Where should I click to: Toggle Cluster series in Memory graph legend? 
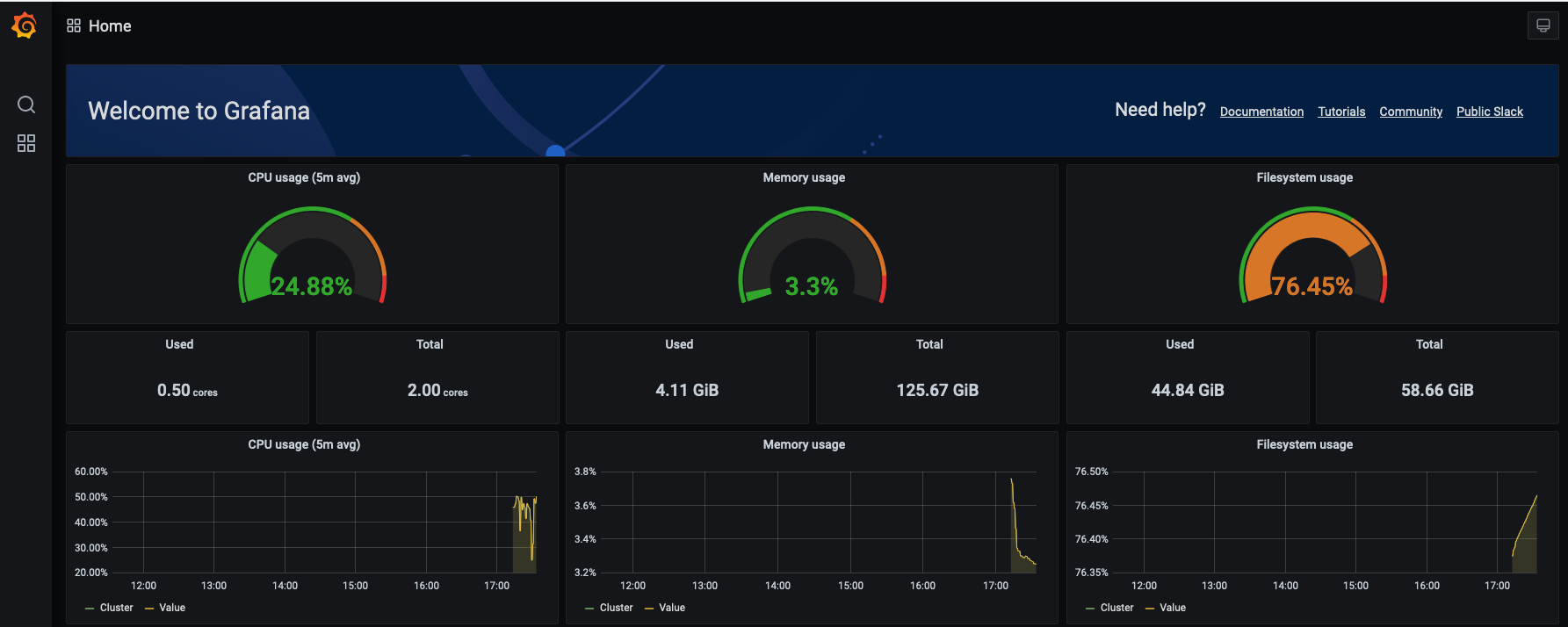[x=616, y=608]
